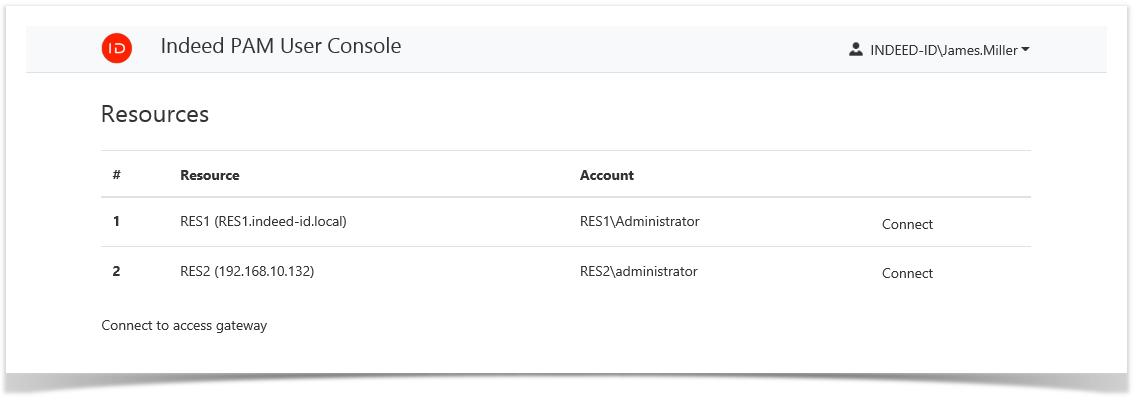Click the red Indeed ID logo
This screenshot has height=402, width=1141.
[117, 48]
